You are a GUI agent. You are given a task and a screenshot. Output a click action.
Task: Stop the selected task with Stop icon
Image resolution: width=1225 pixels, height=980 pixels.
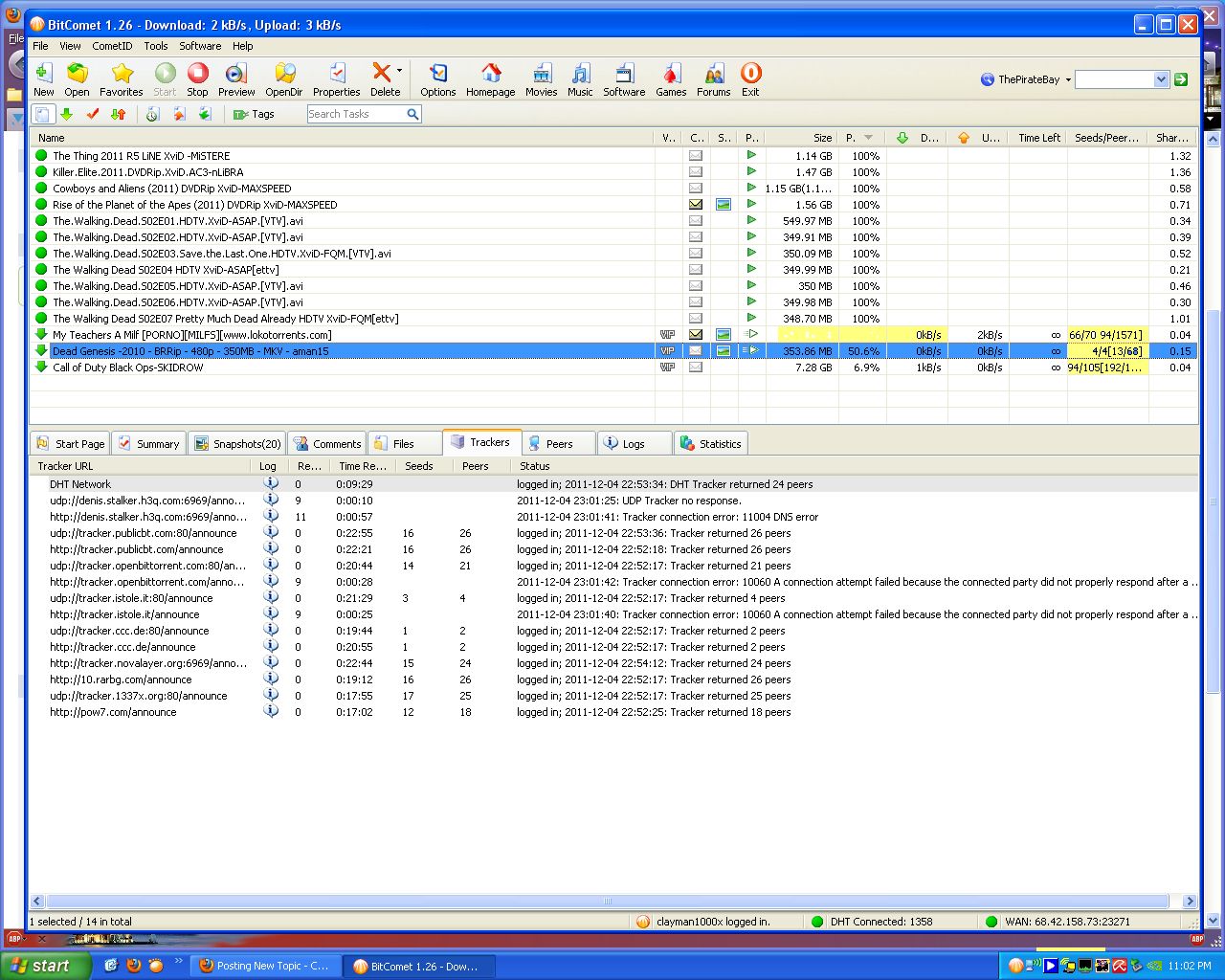197,74
